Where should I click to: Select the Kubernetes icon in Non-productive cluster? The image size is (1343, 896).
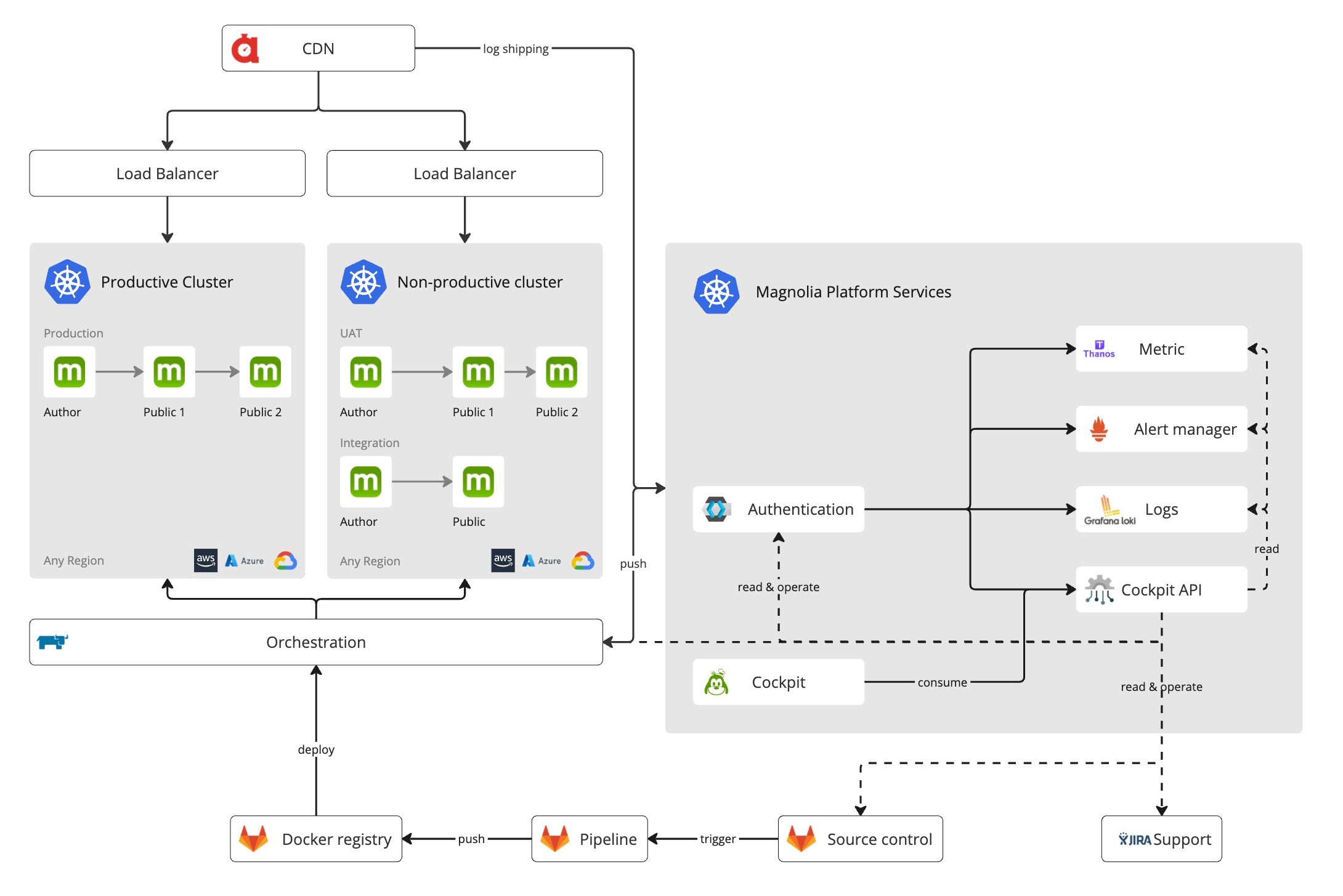click(363, 282)
